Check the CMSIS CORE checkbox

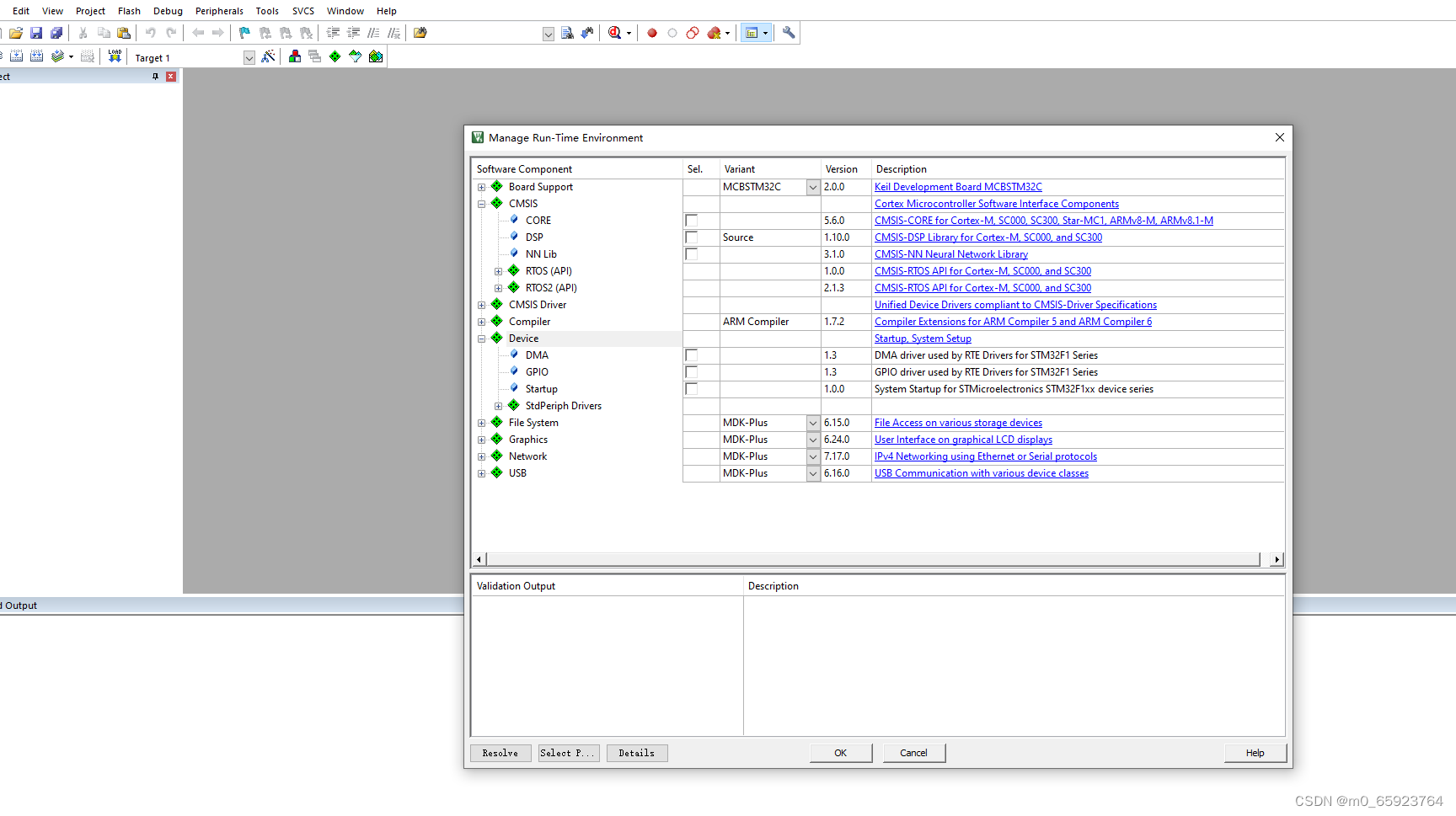coord(692,221)
